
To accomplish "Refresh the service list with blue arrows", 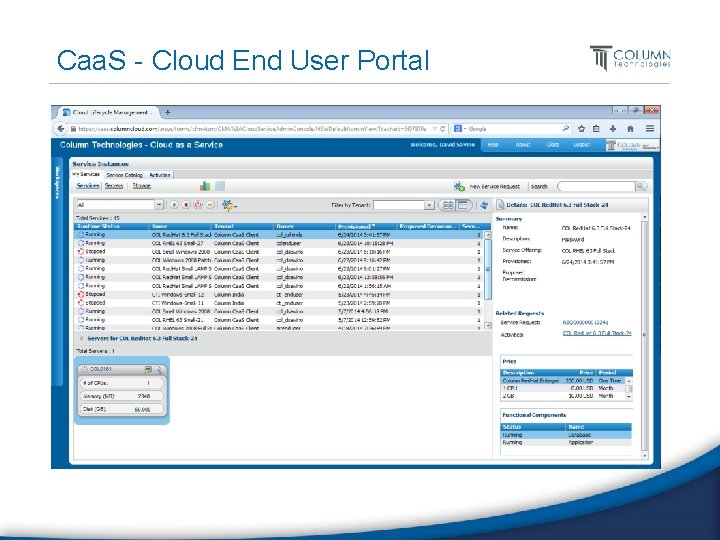I will coord(484,205).
